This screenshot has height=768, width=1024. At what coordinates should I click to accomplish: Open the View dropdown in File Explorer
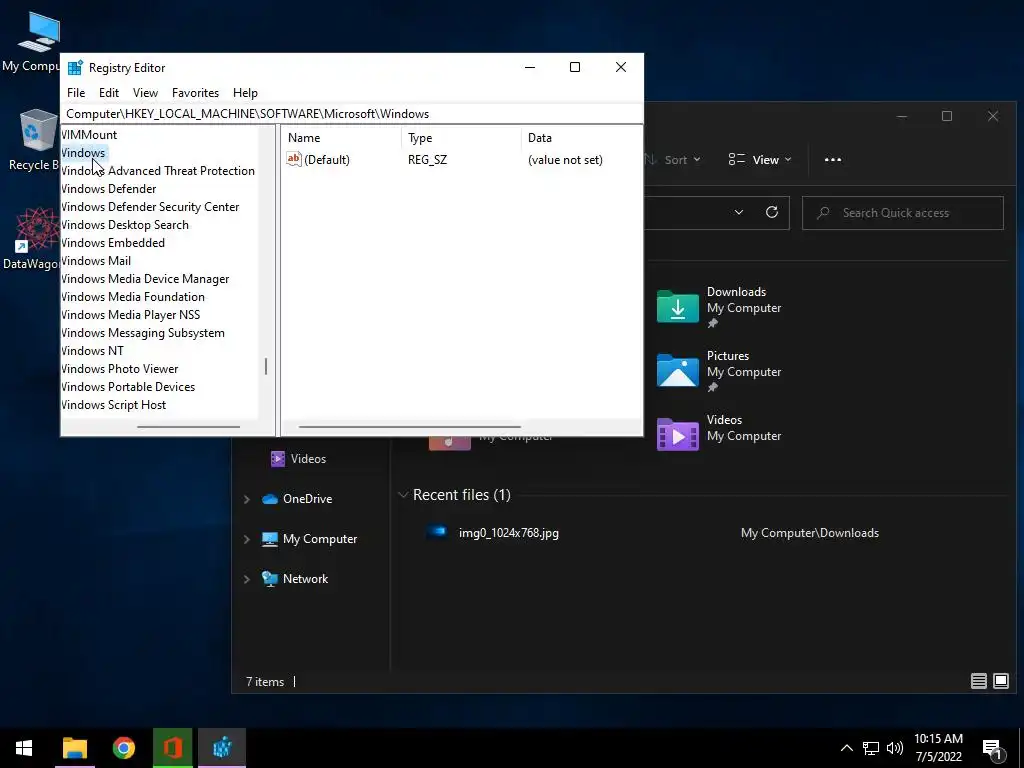point(760,160)
